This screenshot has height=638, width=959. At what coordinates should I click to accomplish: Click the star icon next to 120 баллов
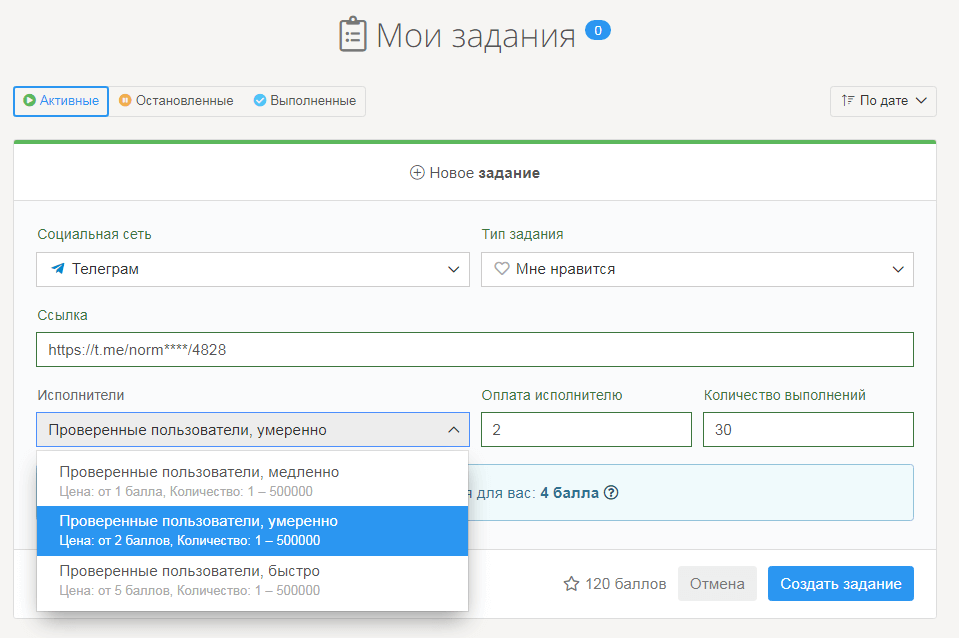(x=571, y=584)
